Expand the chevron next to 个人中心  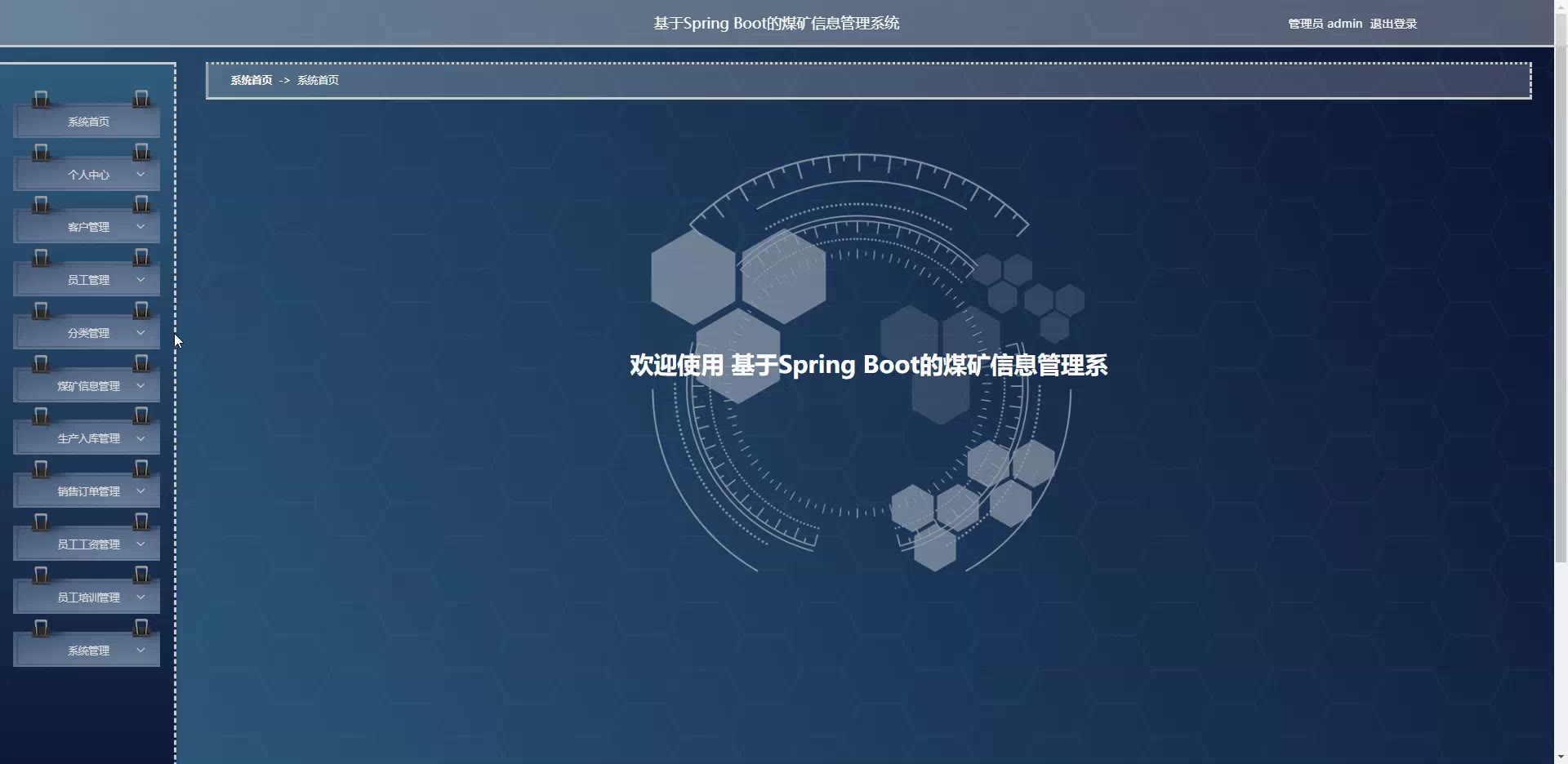click(140, 175)
